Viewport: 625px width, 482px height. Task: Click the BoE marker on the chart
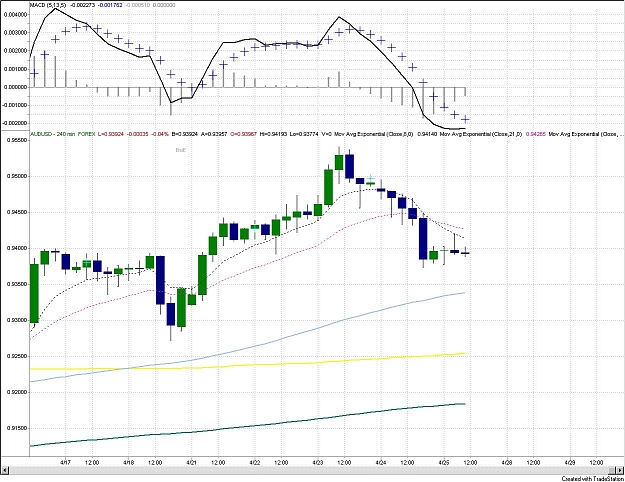[x=181, y=150]
